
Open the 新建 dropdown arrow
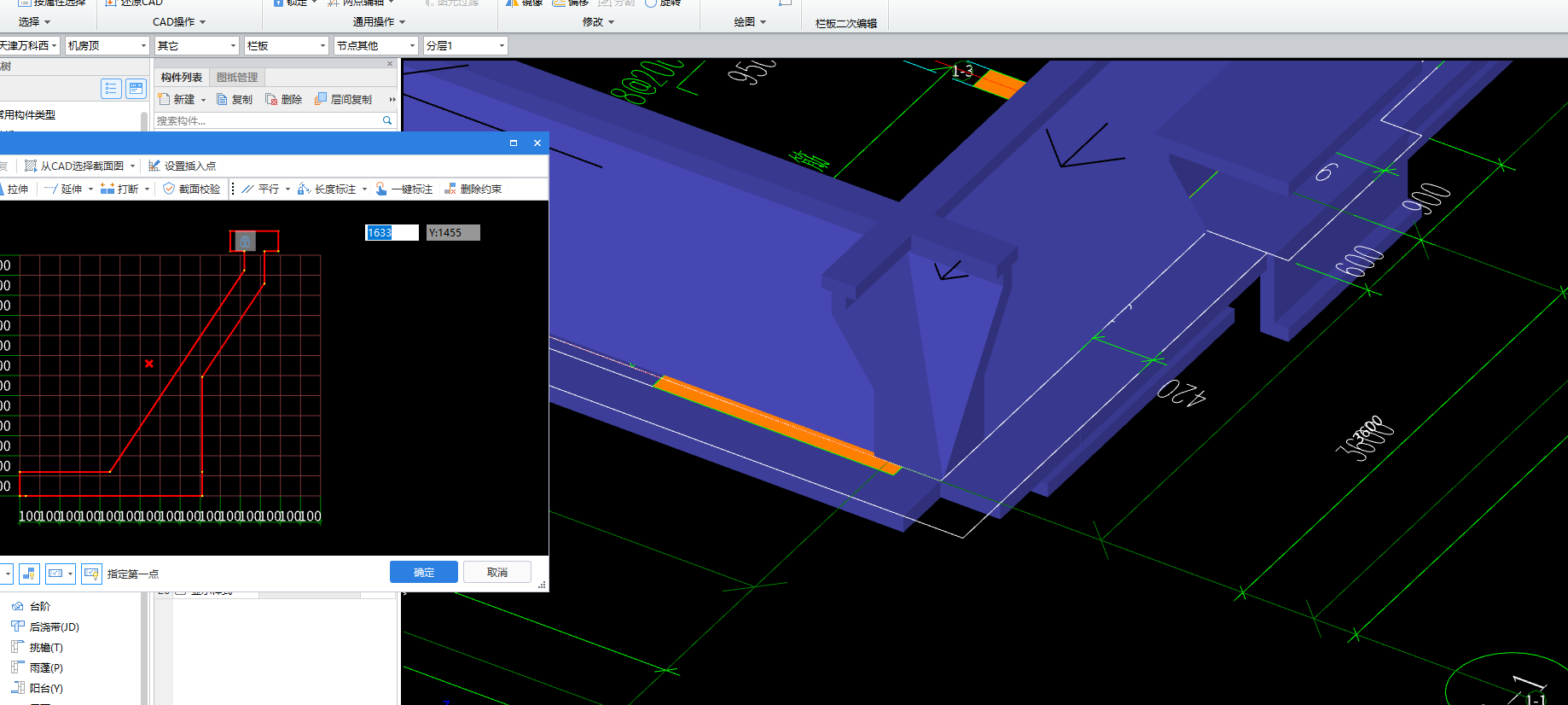203,100
